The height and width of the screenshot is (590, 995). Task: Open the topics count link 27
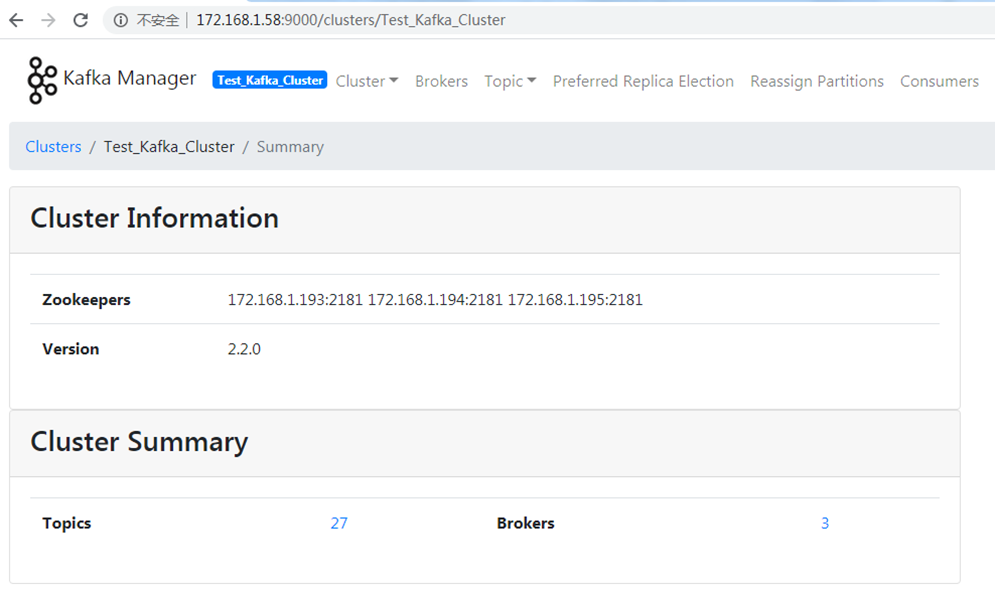click(x=339, y=523)
